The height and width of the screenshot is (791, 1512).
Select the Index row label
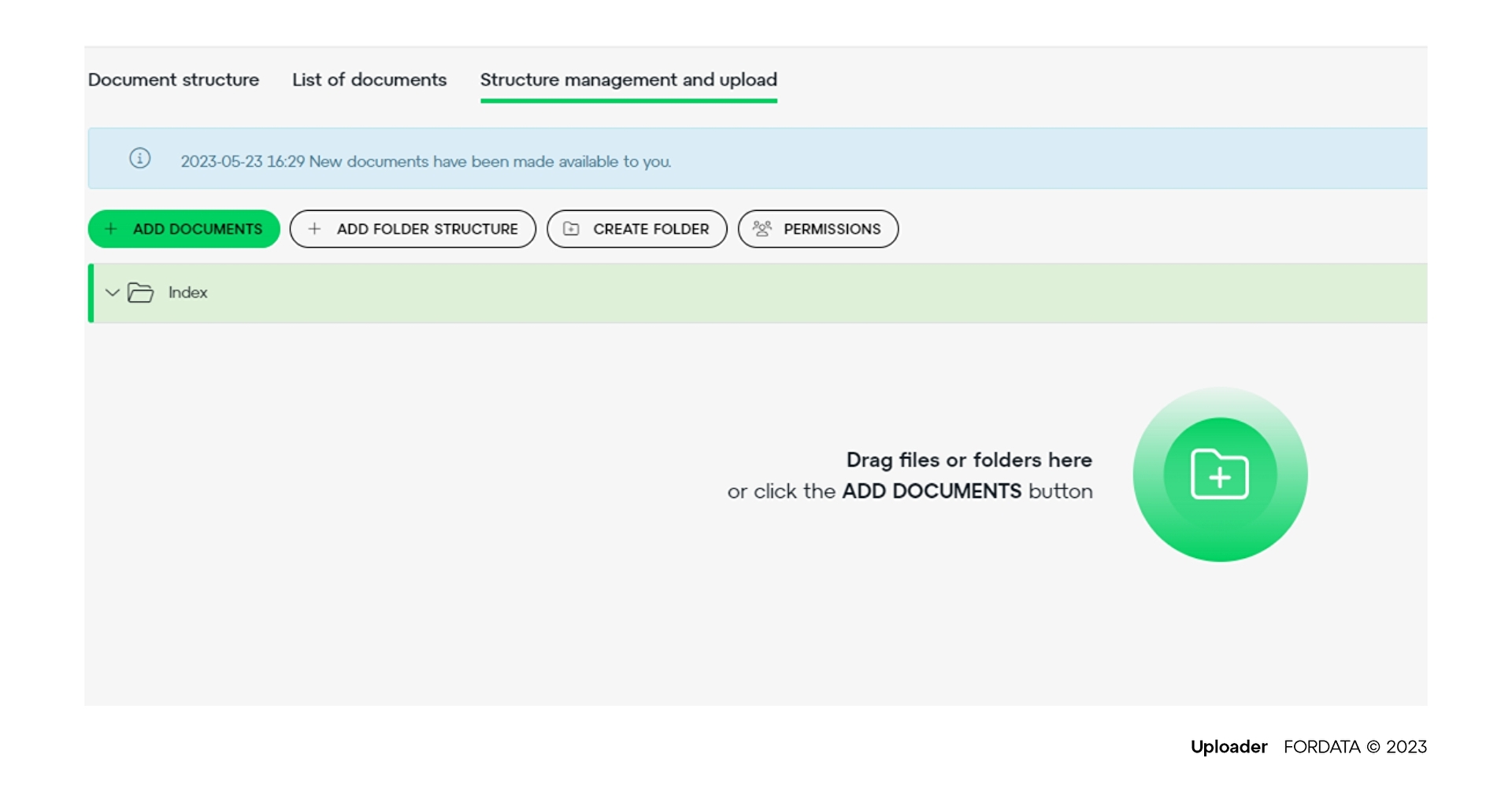pyautogui.click(x=187, y=293)
